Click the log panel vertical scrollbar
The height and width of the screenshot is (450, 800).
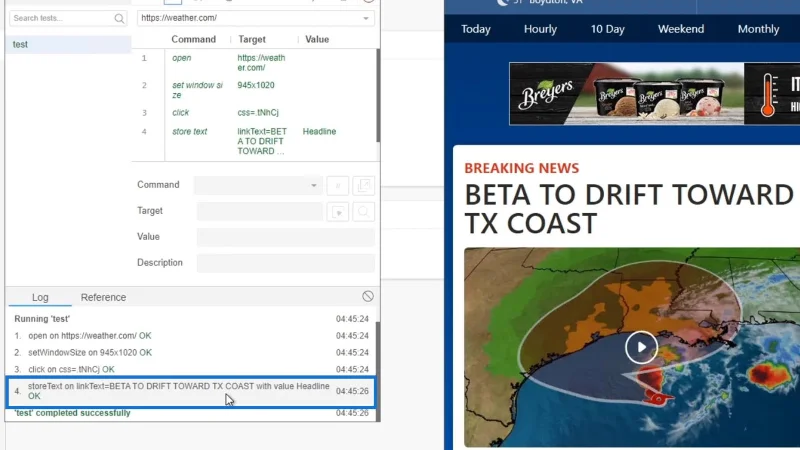[x=378, y=371]
